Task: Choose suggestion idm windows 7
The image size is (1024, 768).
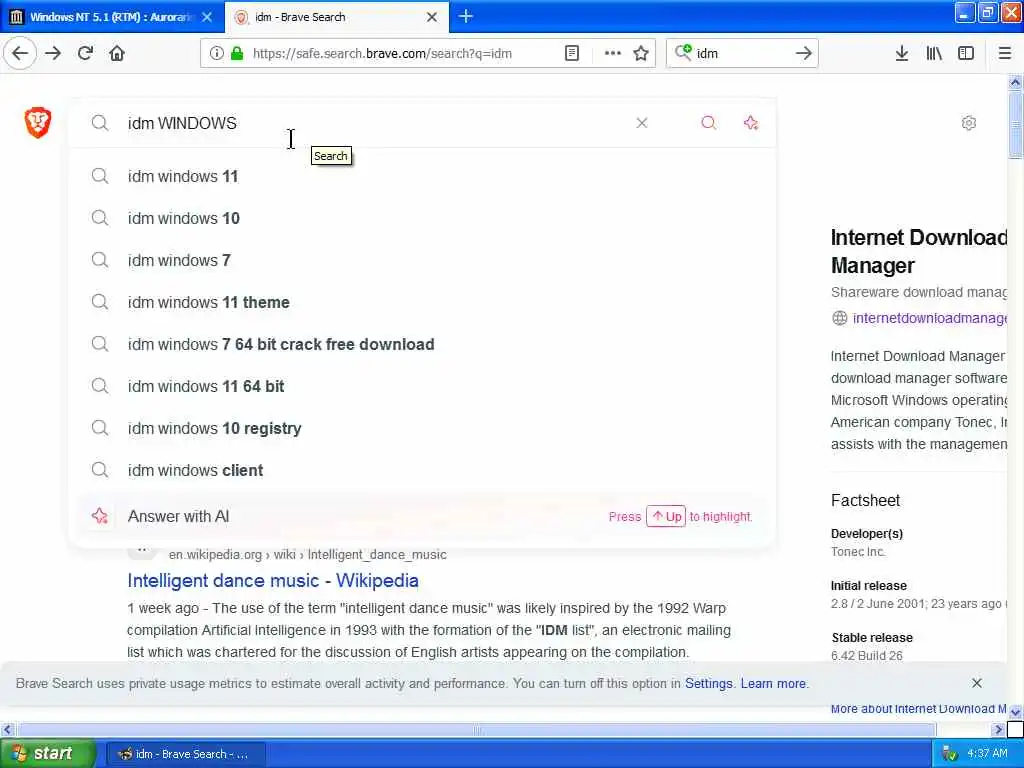Action: [x=422, y=260]
